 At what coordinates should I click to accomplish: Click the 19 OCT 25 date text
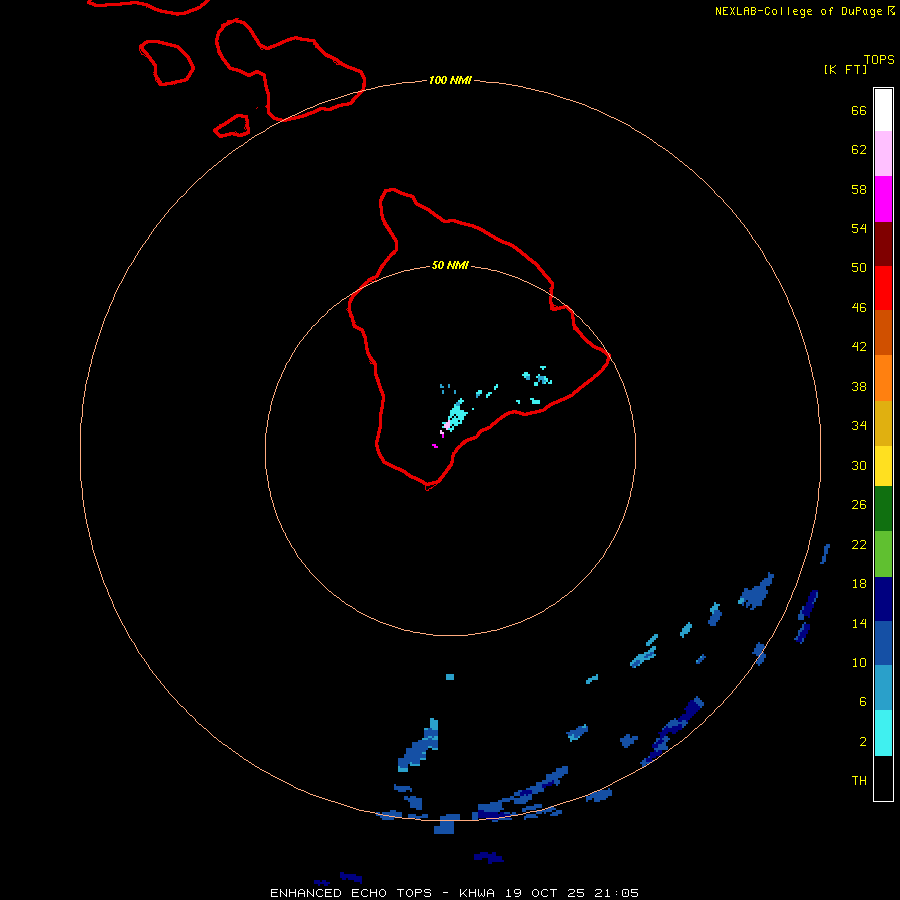[545, 893]
